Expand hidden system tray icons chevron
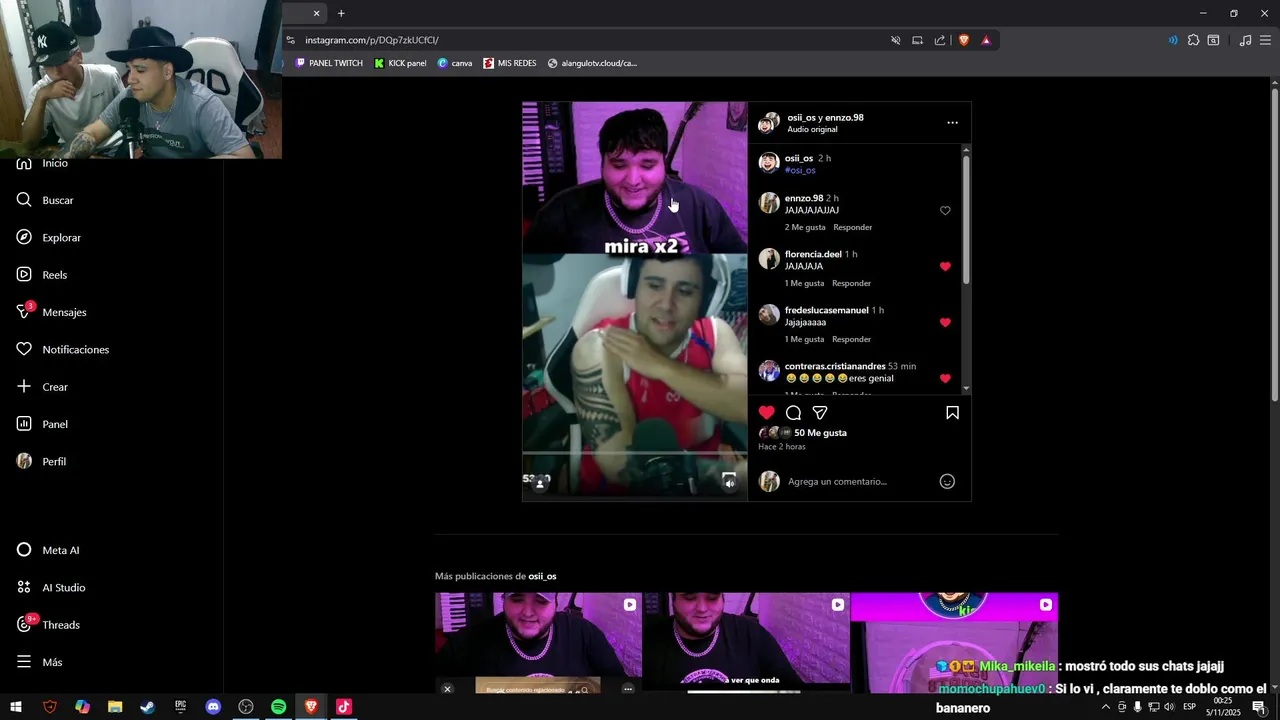Image resolution: width=1280 pixels, height=720 pixels. [1105, 707]
